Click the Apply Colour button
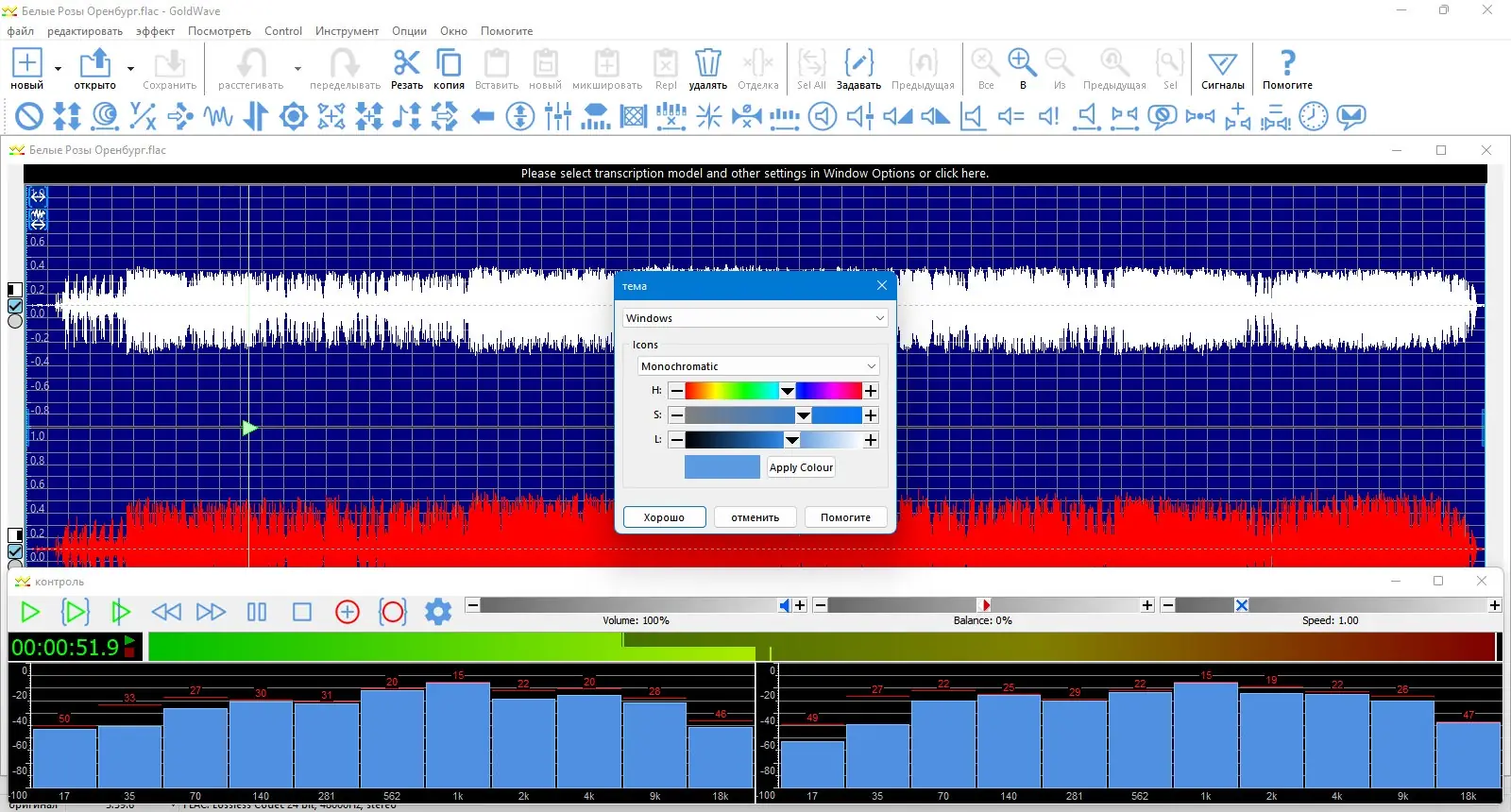Viewport: 1511px width, 812px height. click(801, 467)
